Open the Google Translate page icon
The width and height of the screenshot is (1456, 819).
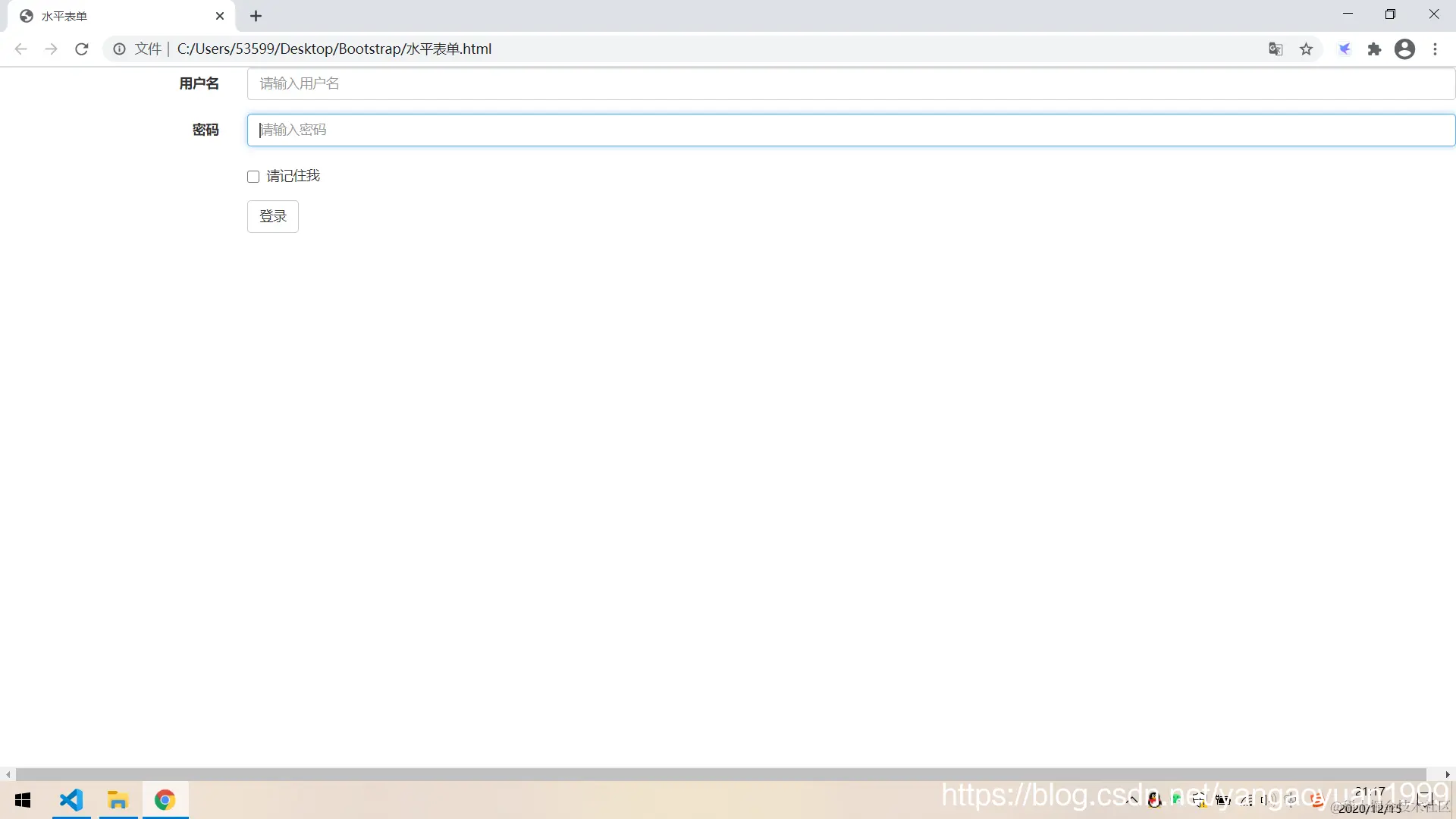(x=1276, y=49)
